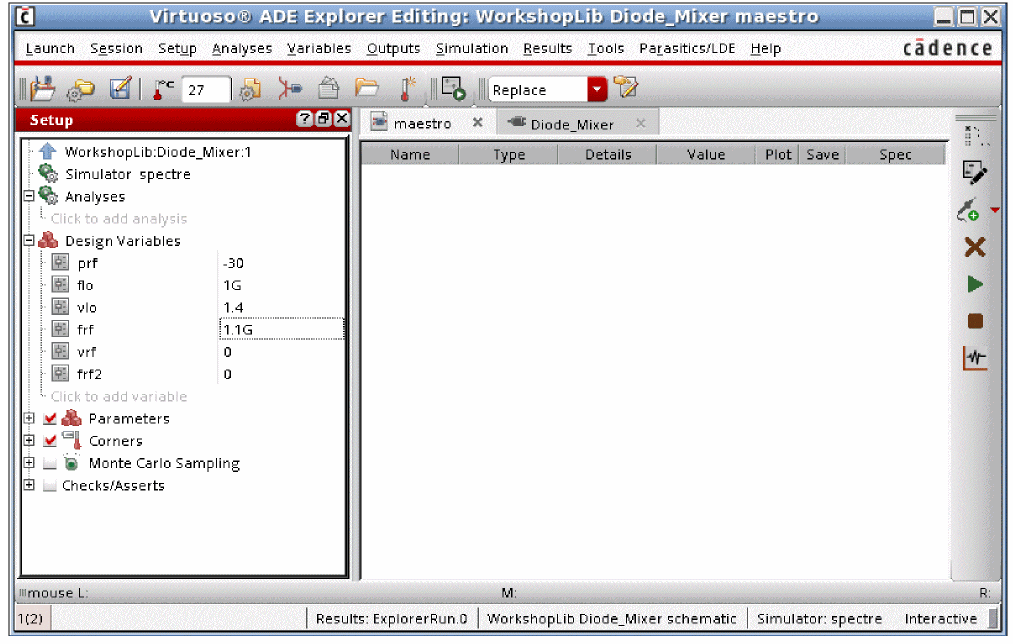Select WorkshopLib:Diode_Mixer:1 tree item
1013x644 pixels.
point(158,152)
